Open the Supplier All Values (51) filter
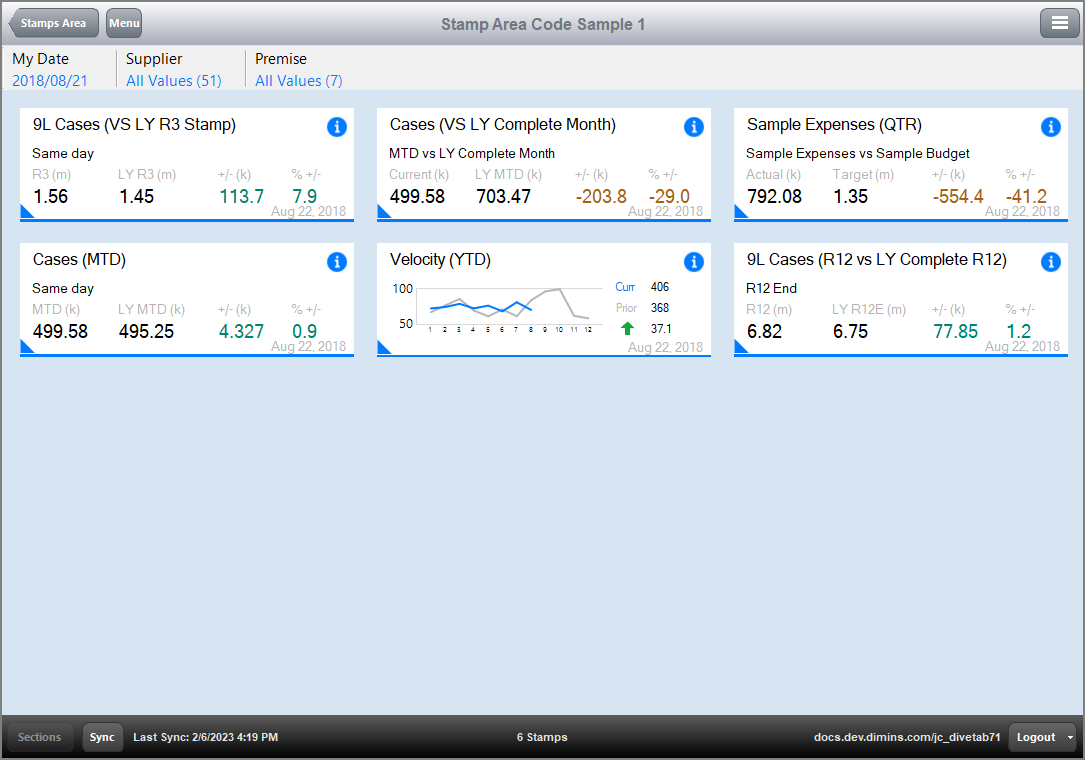Image resolution: width=1085 pixels, height=760 pixels. pos(174,81)
